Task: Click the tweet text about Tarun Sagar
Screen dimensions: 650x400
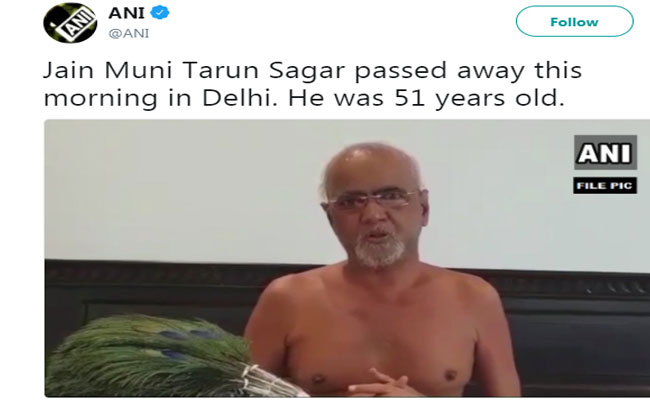Action: [313, 84]
